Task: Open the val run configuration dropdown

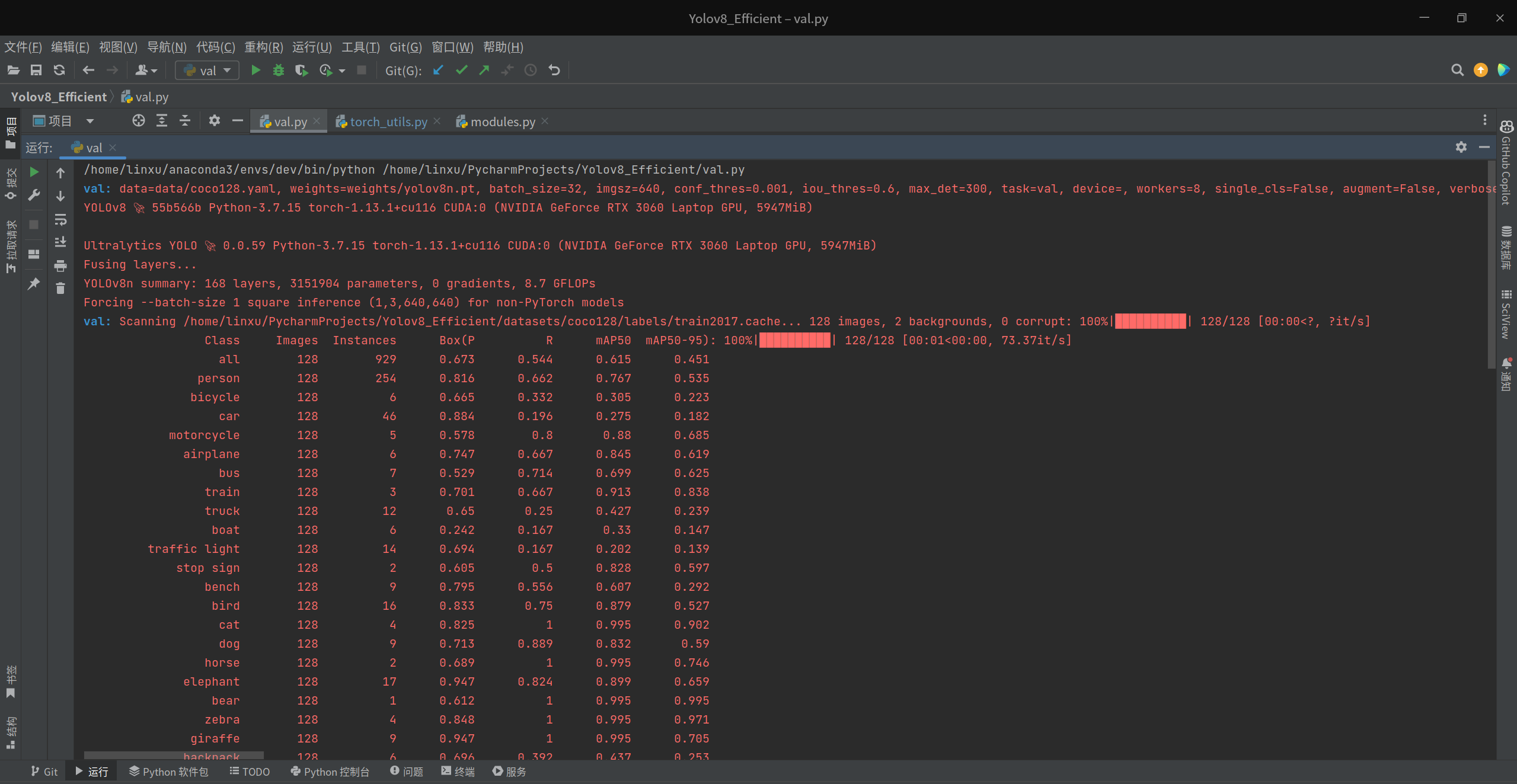Action: [x=207, y=71]
